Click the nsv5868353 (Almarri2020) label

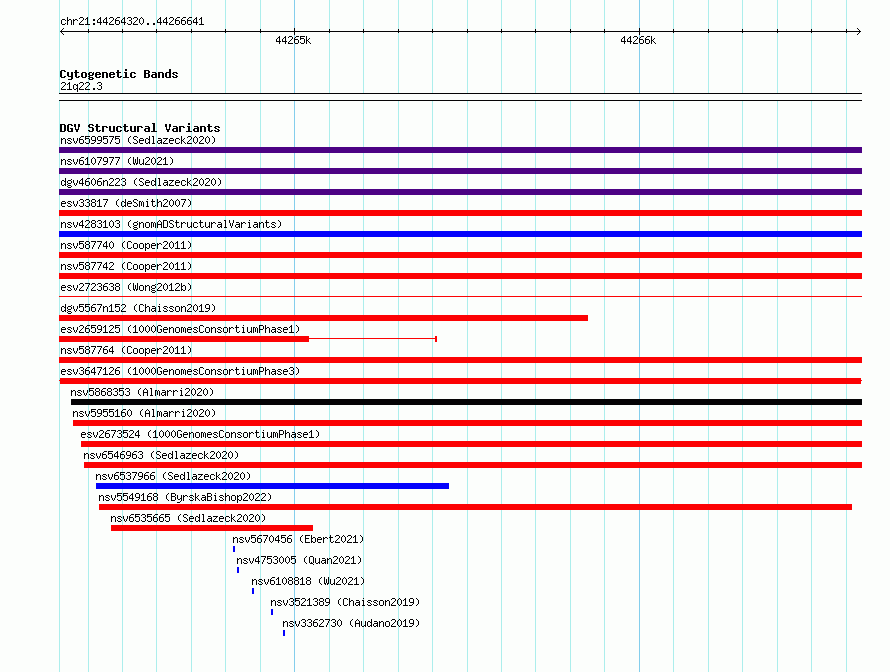click(x=142, y=392)
